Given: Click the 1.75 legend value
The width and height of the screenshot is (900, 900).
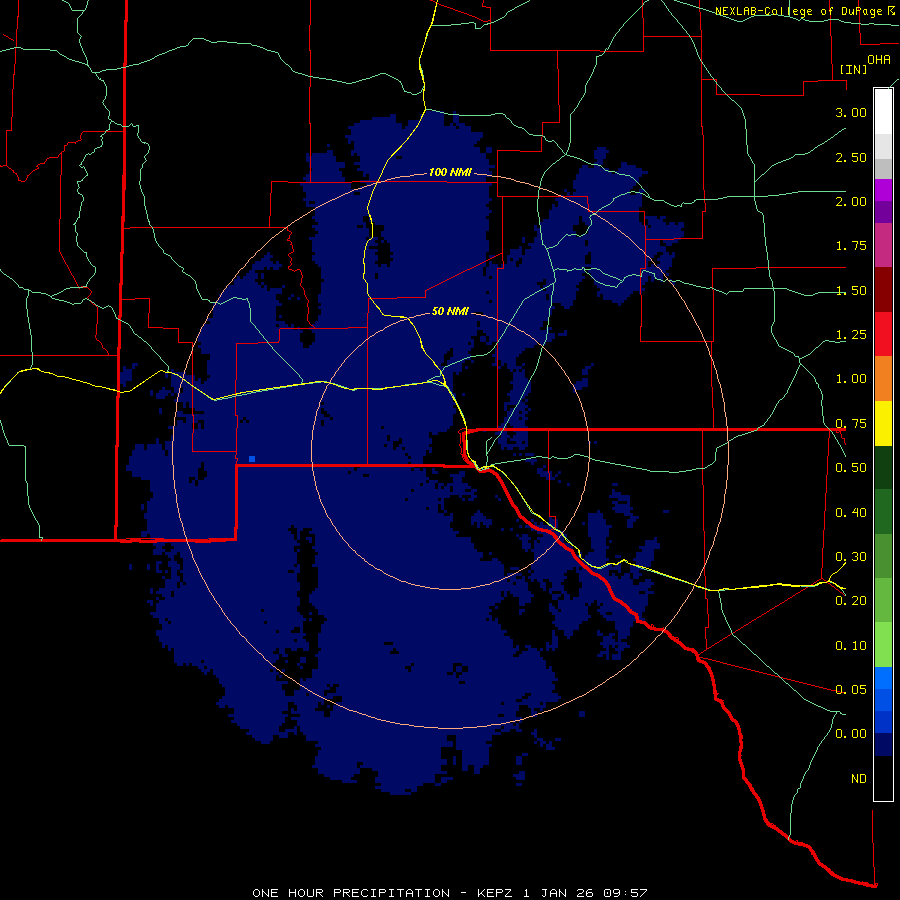Looking at the screenshot, I should (x=851, y=246).
